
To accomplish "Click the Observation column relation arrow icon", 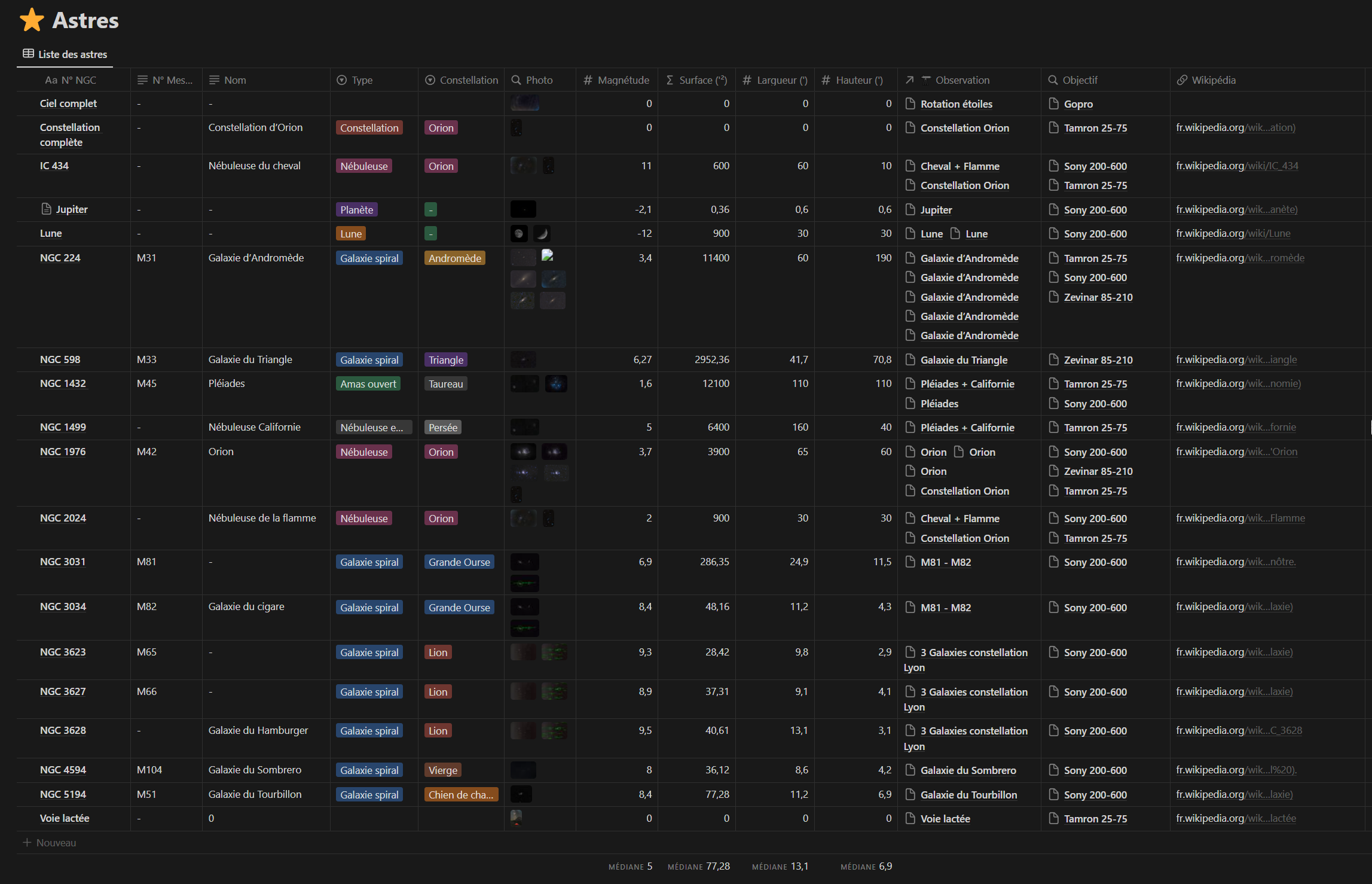I will [910, 80].
